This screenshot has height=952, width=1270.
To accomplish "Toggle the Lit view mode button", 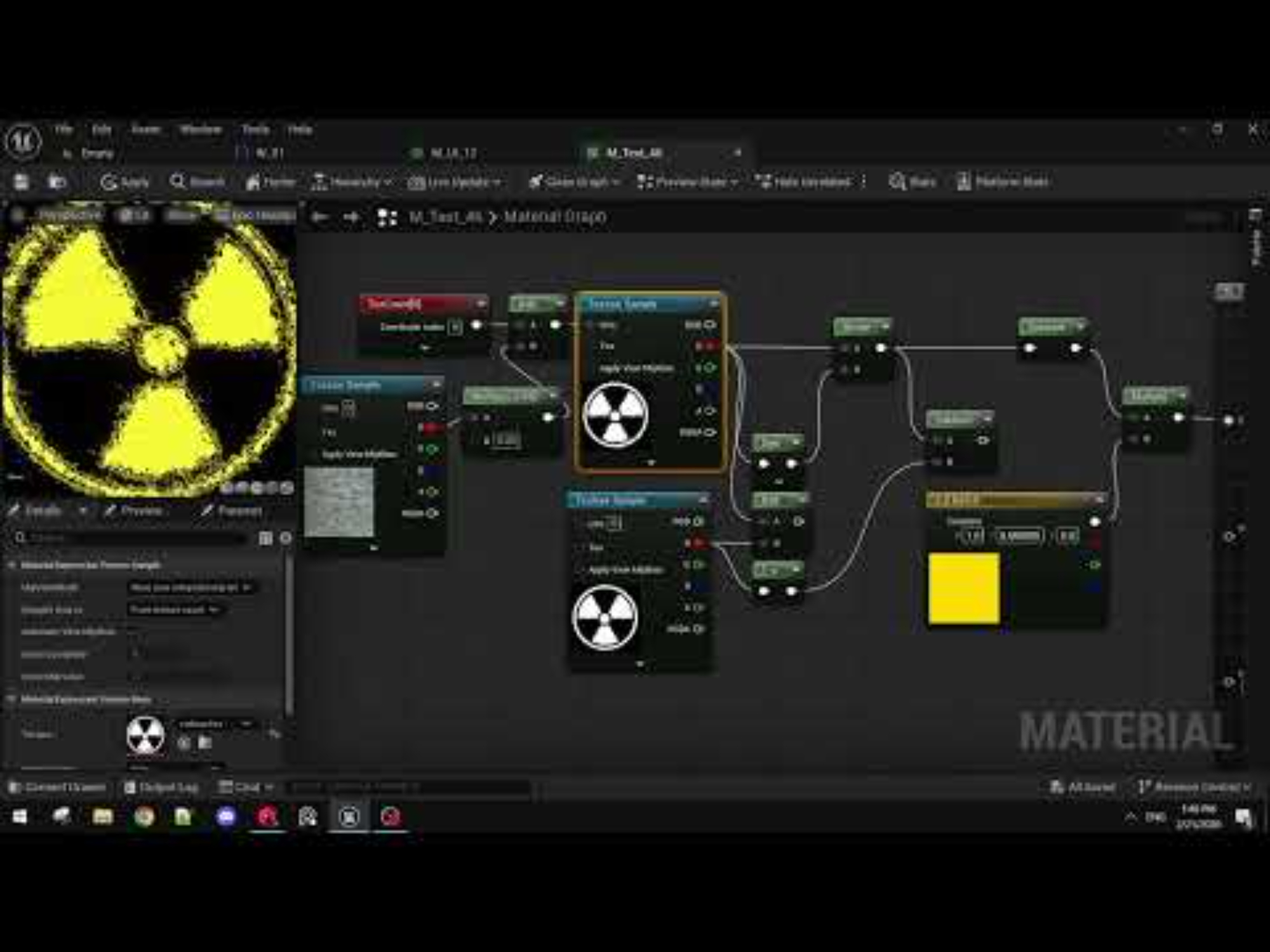I will [x=135, y=216].
